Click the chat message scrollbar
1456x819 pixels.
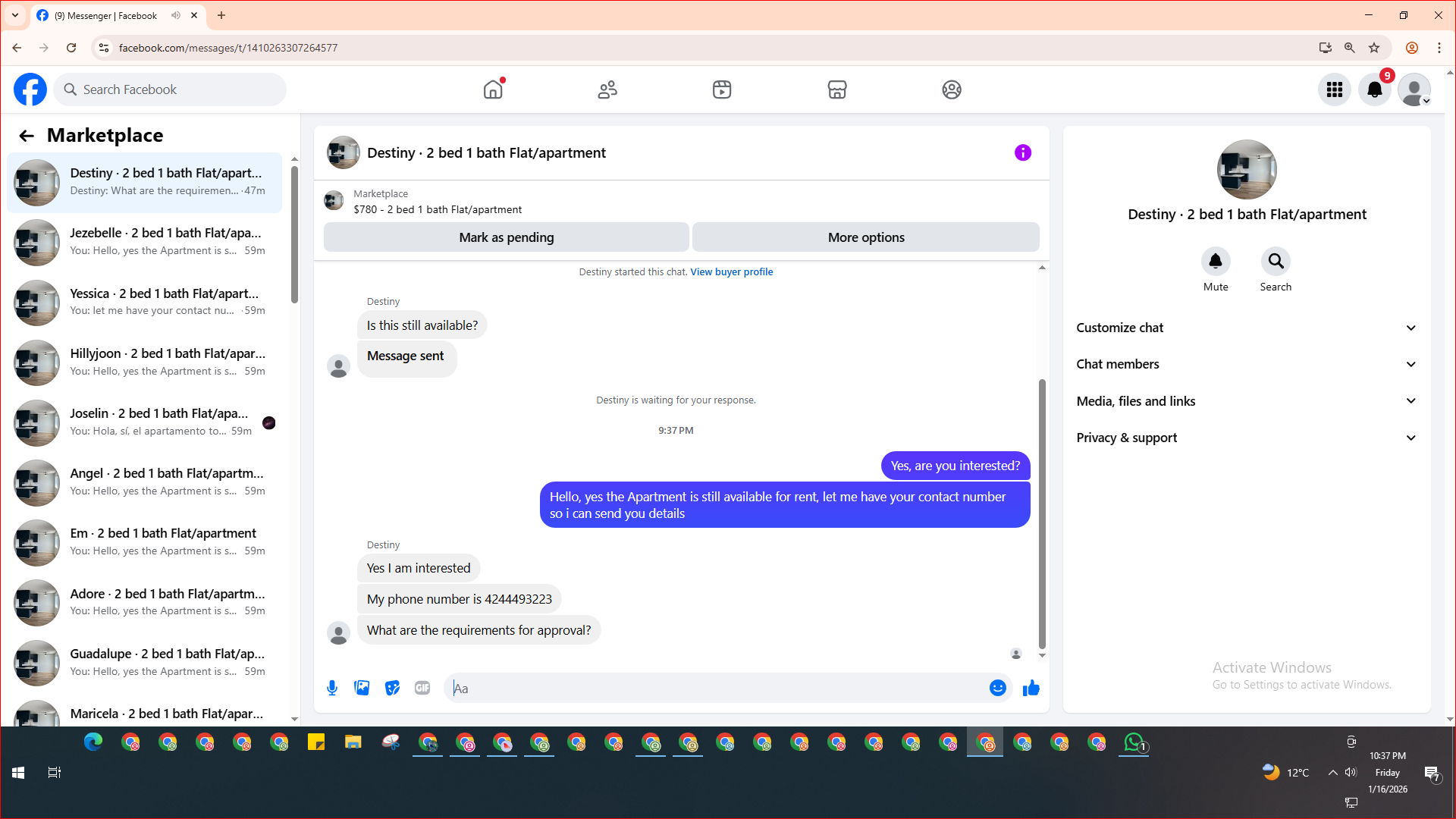tap(1042, 513)
